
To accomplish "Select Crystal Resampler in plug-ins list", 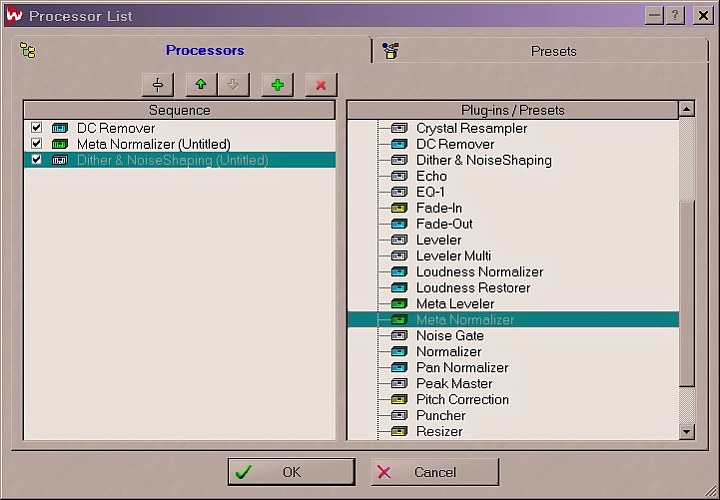I will 472,128.
